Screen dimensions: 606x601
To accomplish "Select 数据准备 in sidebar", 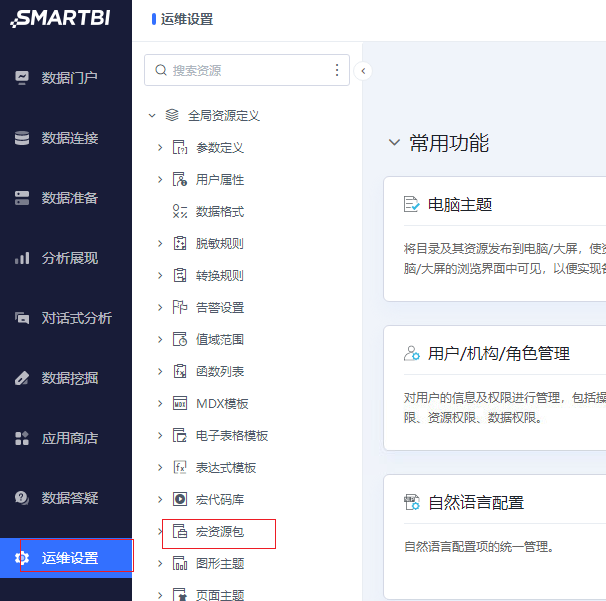I will click(70, 198).
